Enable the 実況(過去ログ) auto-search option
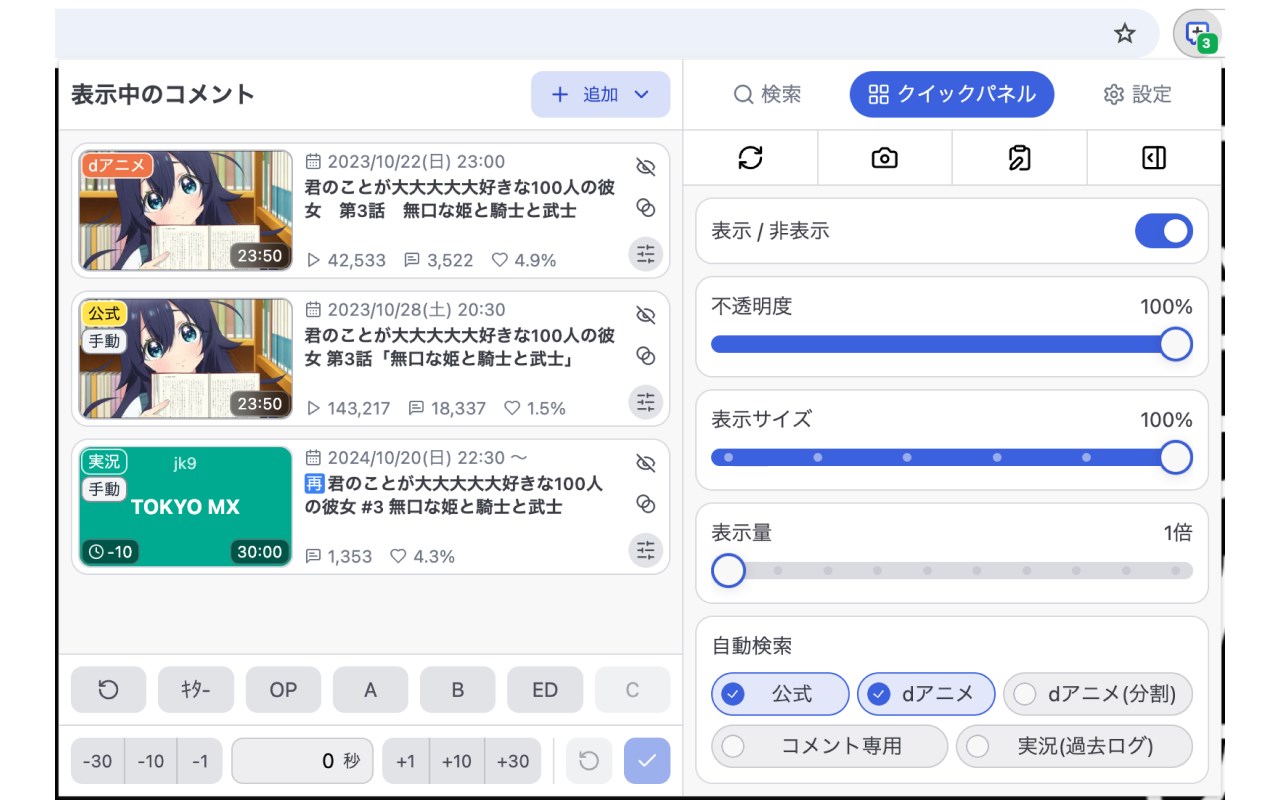The height and width of the screenshot is (800, 1280). 1074,746
